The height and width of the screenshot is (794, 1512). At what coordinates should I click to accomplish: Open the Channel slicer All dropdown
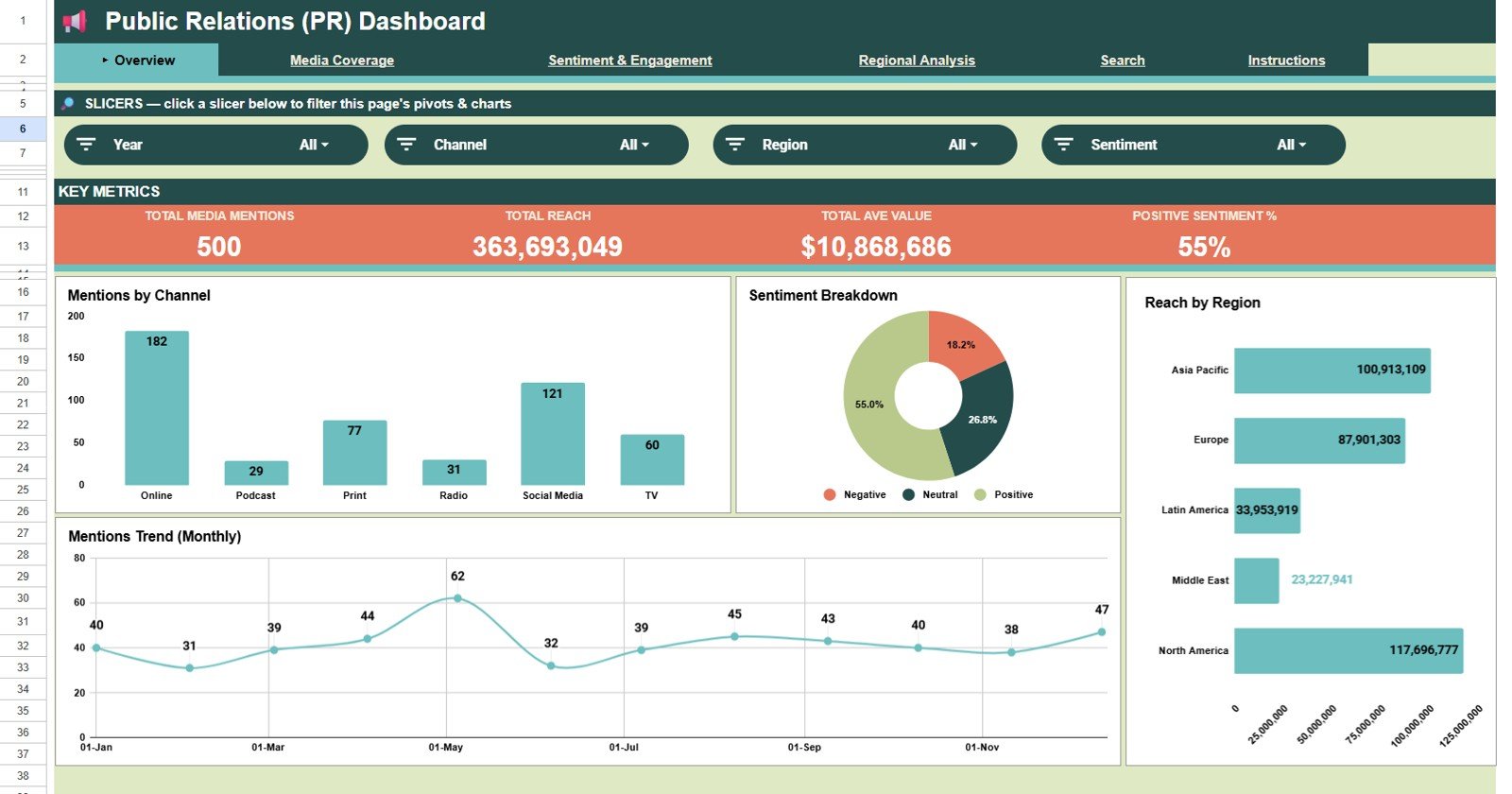pyautogui.click(x=634, y=145)
